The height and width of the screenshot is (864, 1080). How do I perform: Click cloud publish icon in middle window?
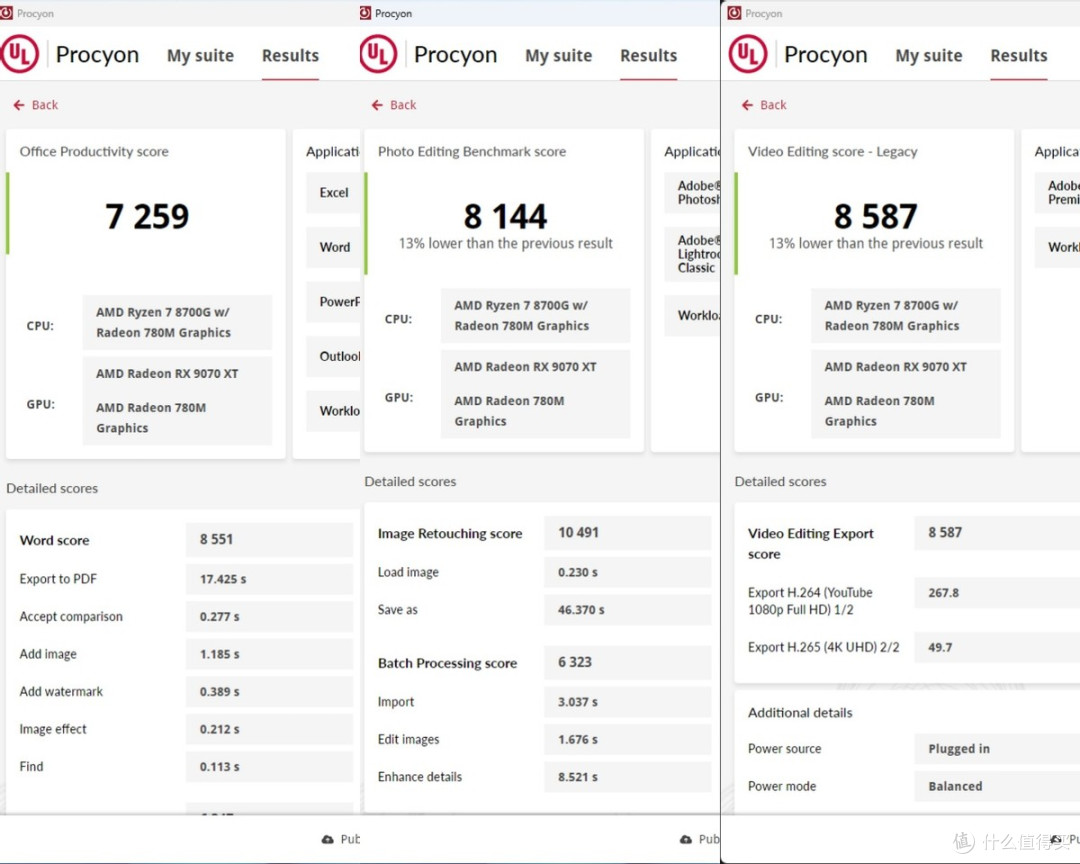pyautogui.click(x=686, y=839)
